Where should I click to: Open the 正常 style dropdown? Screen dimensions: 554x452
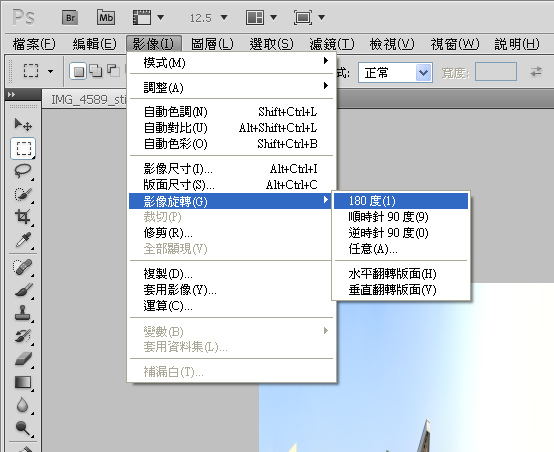click(395, 73)
